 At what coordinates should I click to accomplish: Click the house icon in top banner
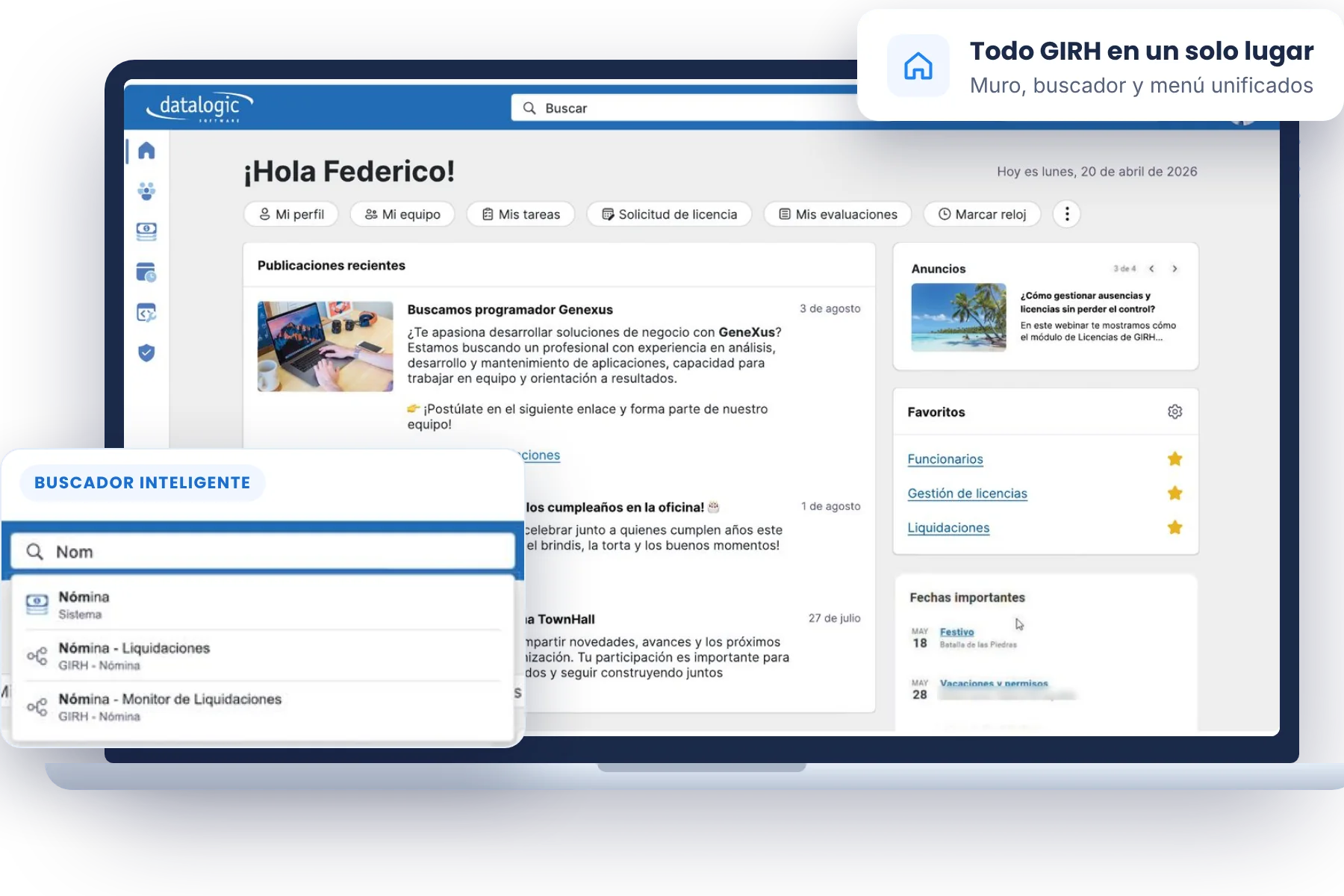pyautogui.click(x=918, y=66)
